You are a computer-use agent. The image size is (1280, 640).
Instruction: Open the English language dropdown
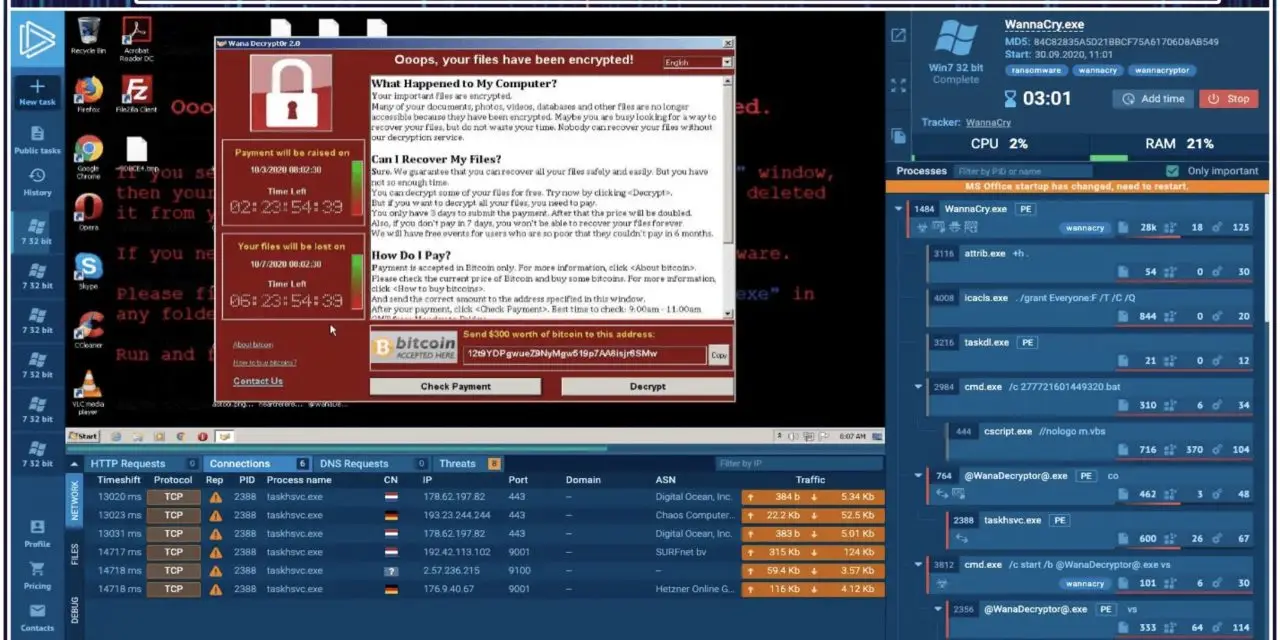[698, 62]
